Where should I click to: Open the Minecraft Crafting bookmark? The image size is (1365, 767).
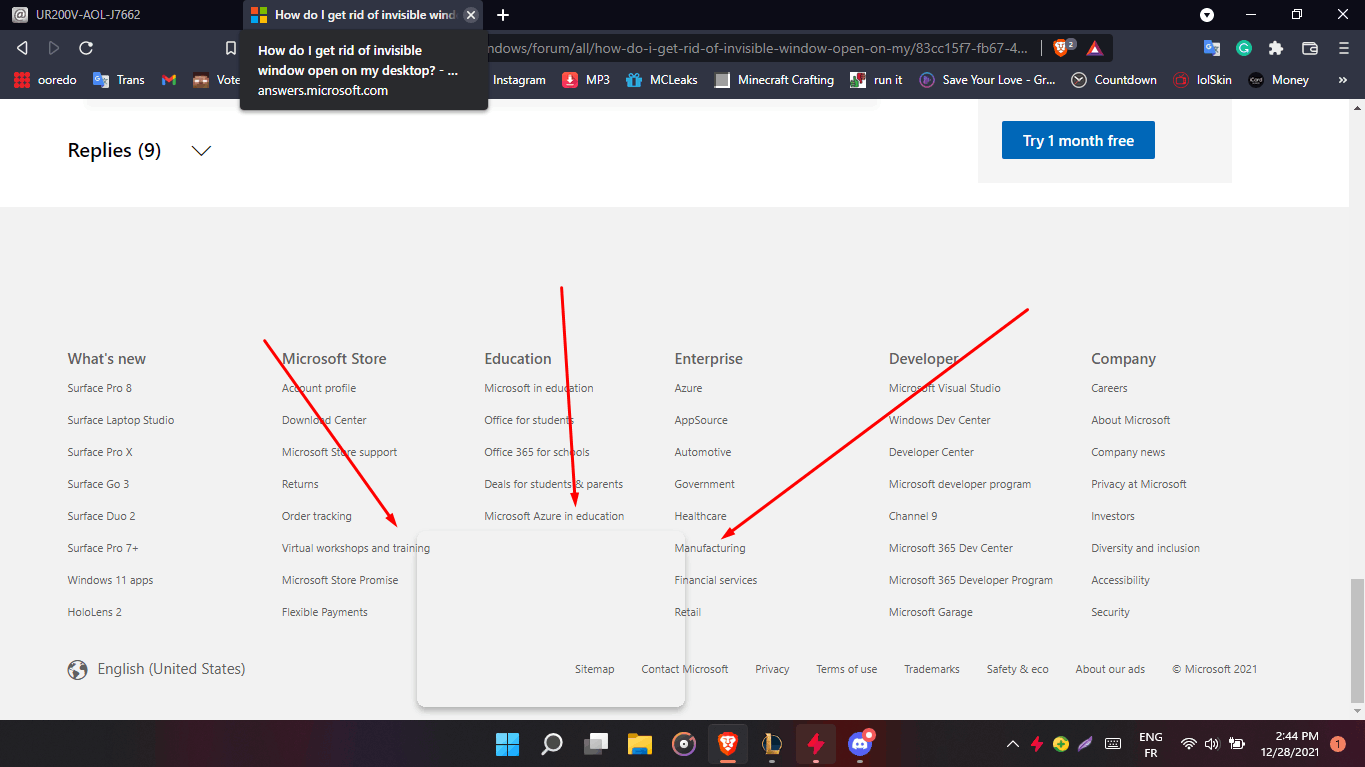coord(775,80)
